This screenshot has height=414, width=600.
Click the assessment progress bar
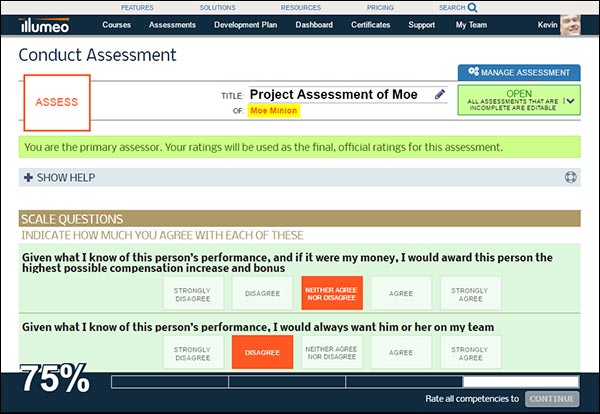tap(345, 382)
